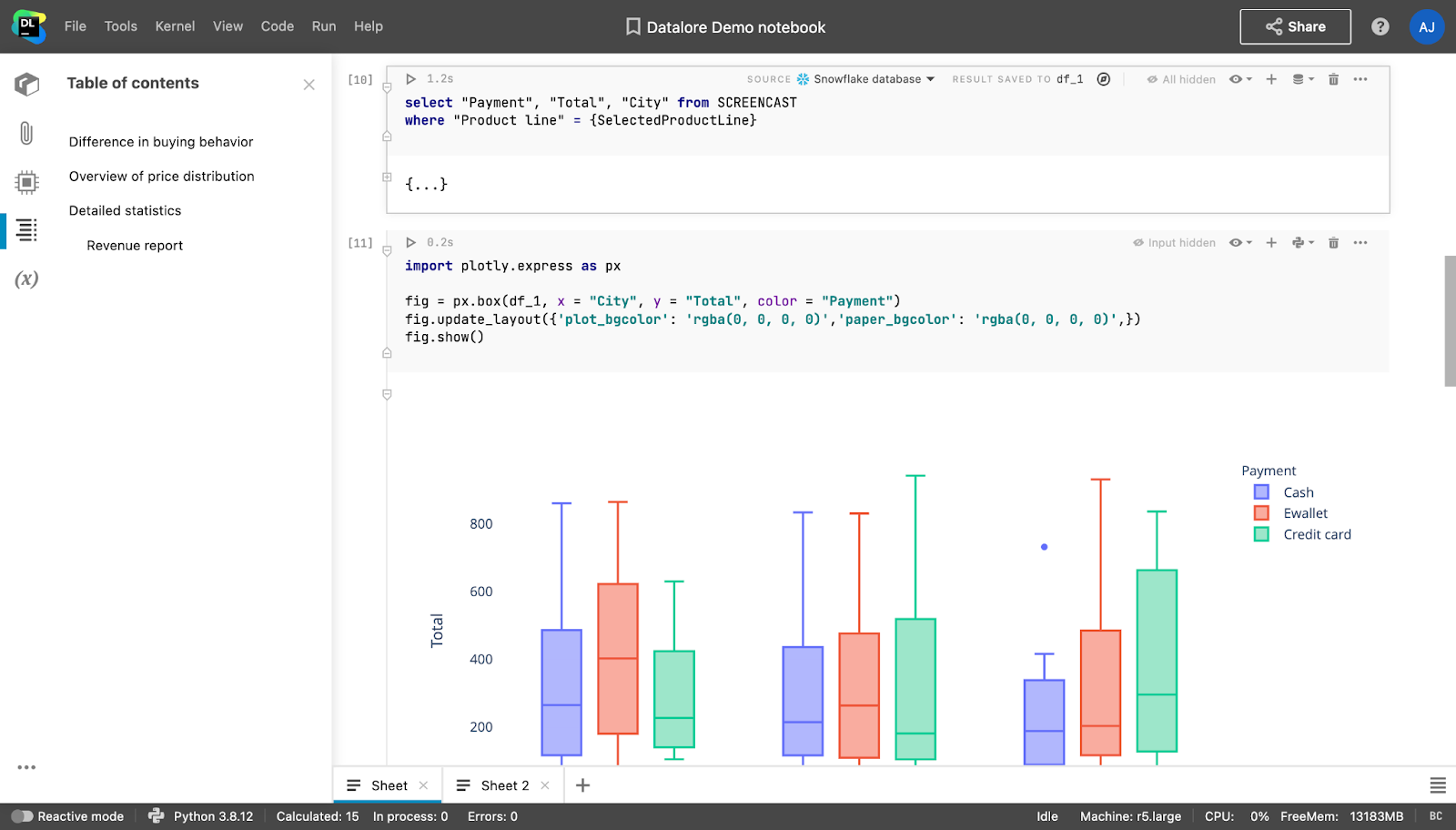The image size is (1456, 830).
Task: Delete cell 10 with the trash icon
Action: point(1333,79)
